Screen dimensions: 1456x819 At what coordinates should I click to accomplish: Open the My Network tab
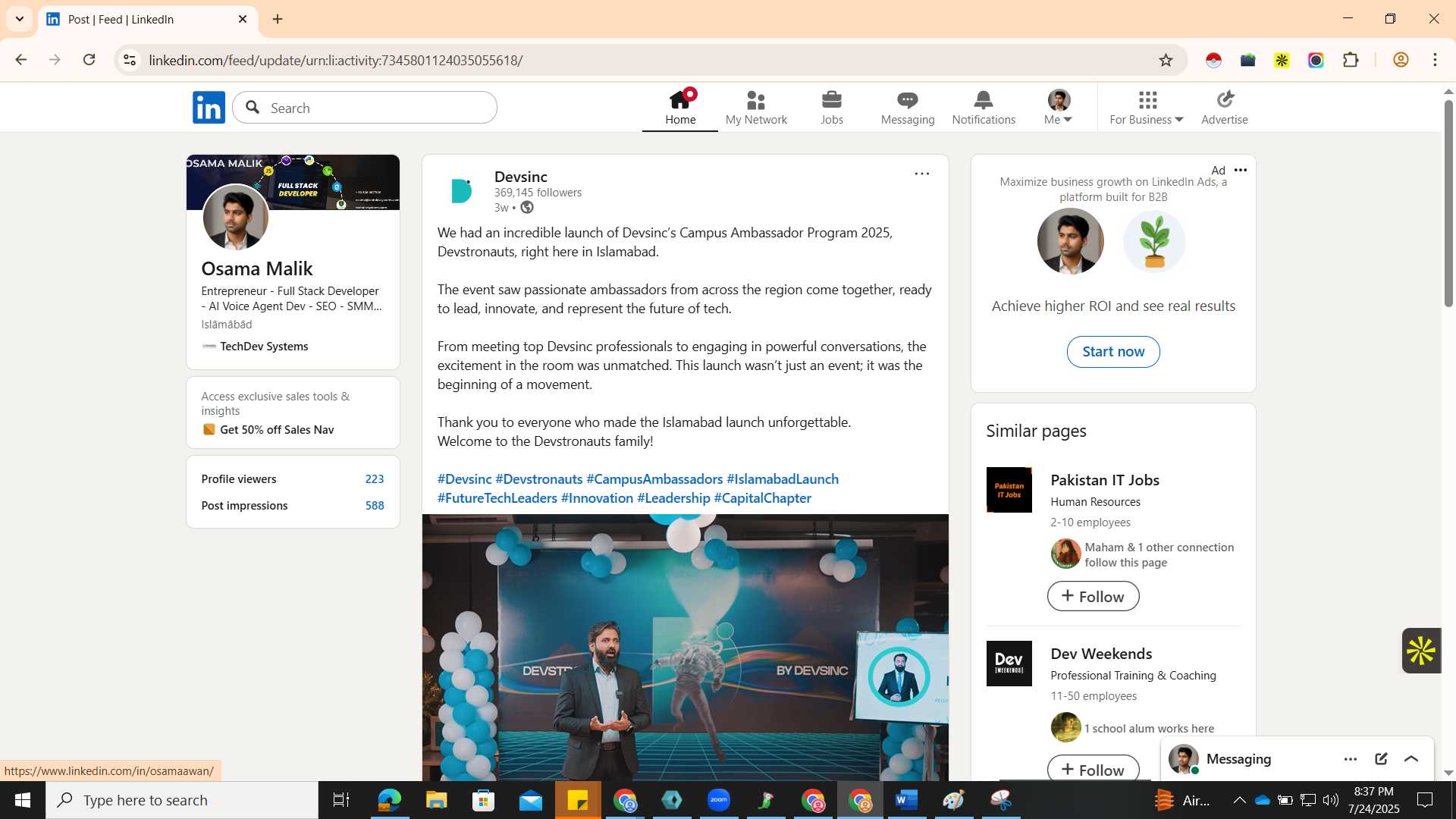(x=756, y=108)
